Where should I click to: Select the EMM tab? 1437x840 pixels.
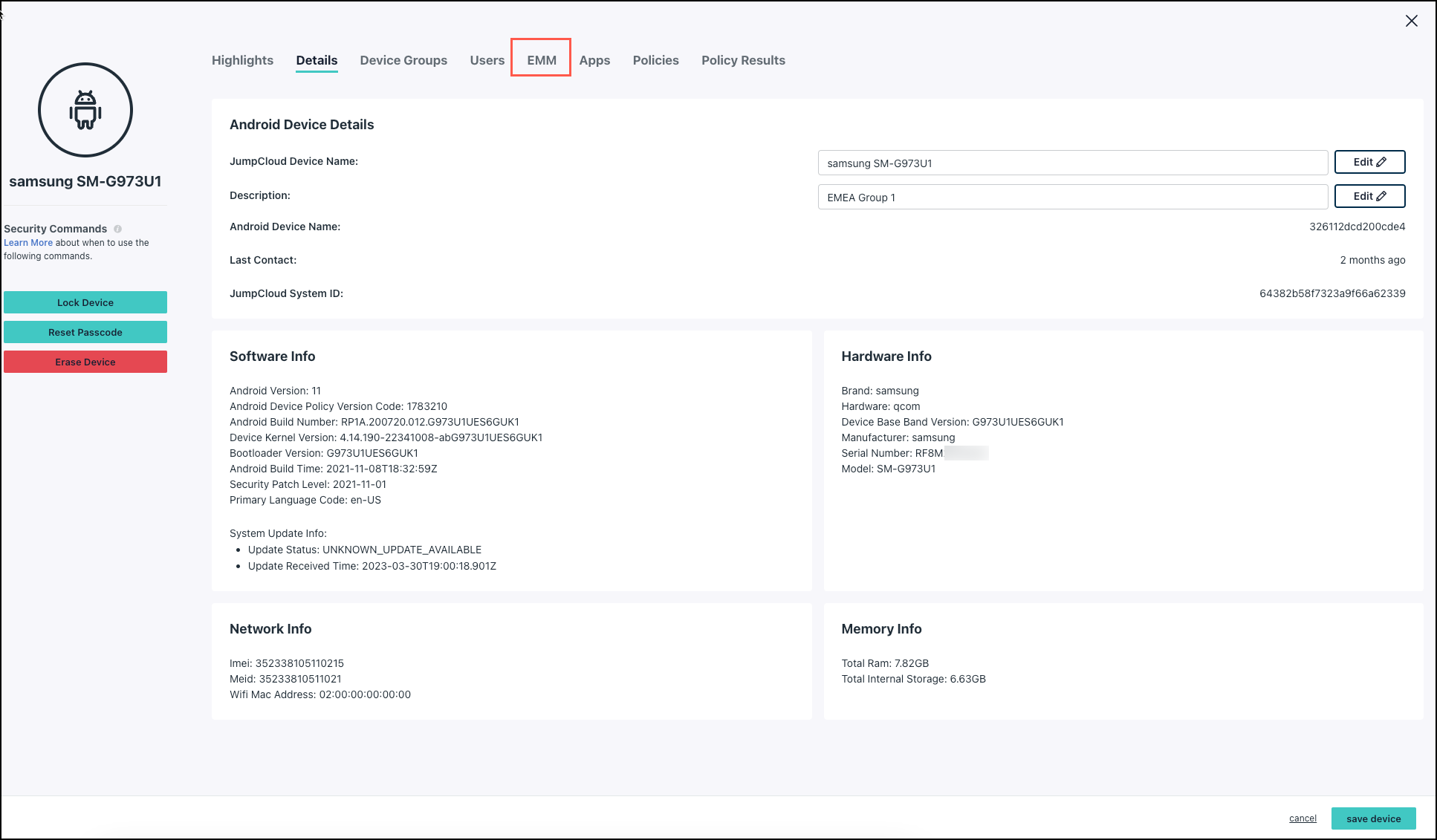coord(542,60)
